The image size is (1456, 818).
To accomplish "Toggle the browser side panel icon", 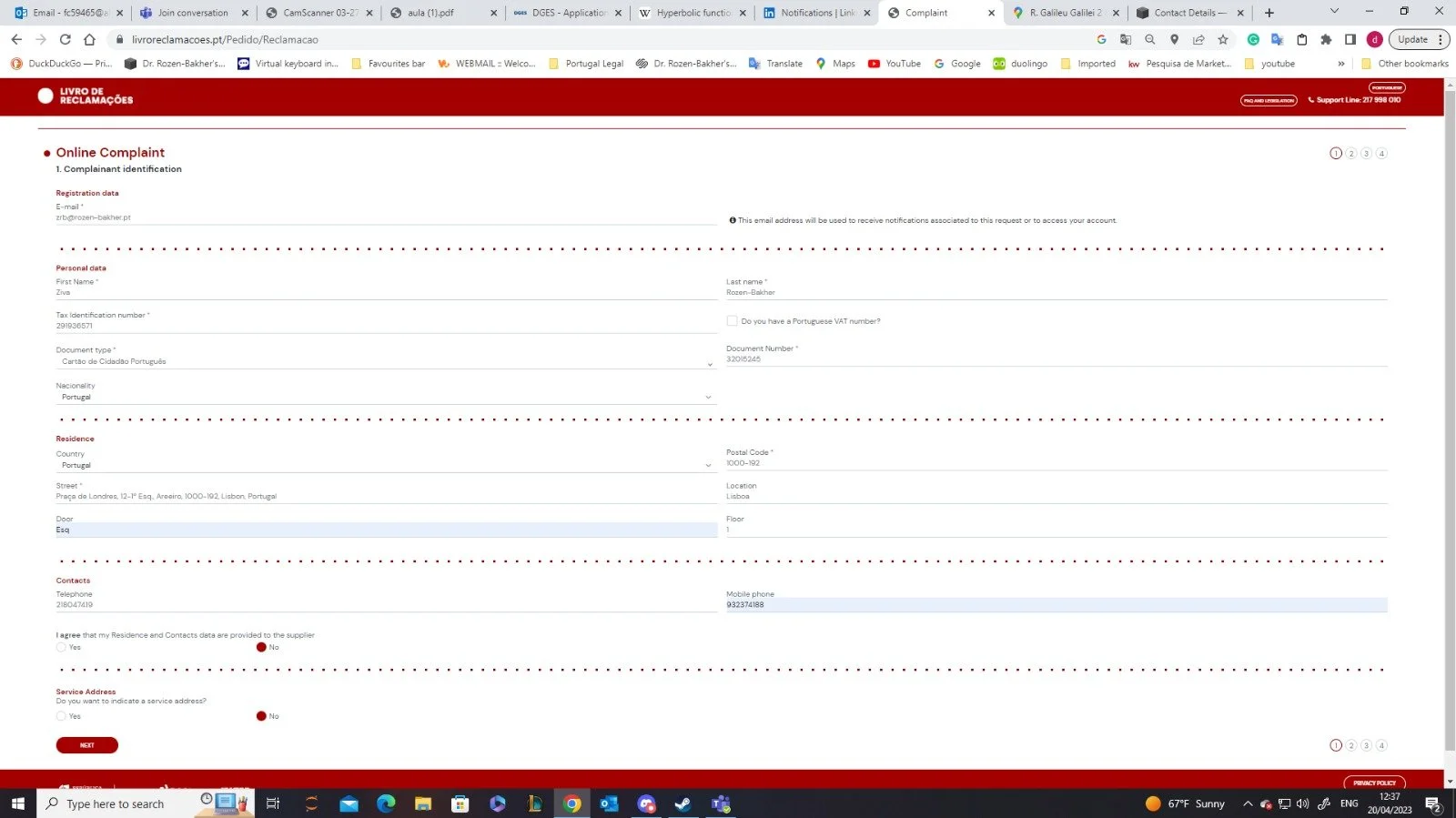I will 1350,40.
